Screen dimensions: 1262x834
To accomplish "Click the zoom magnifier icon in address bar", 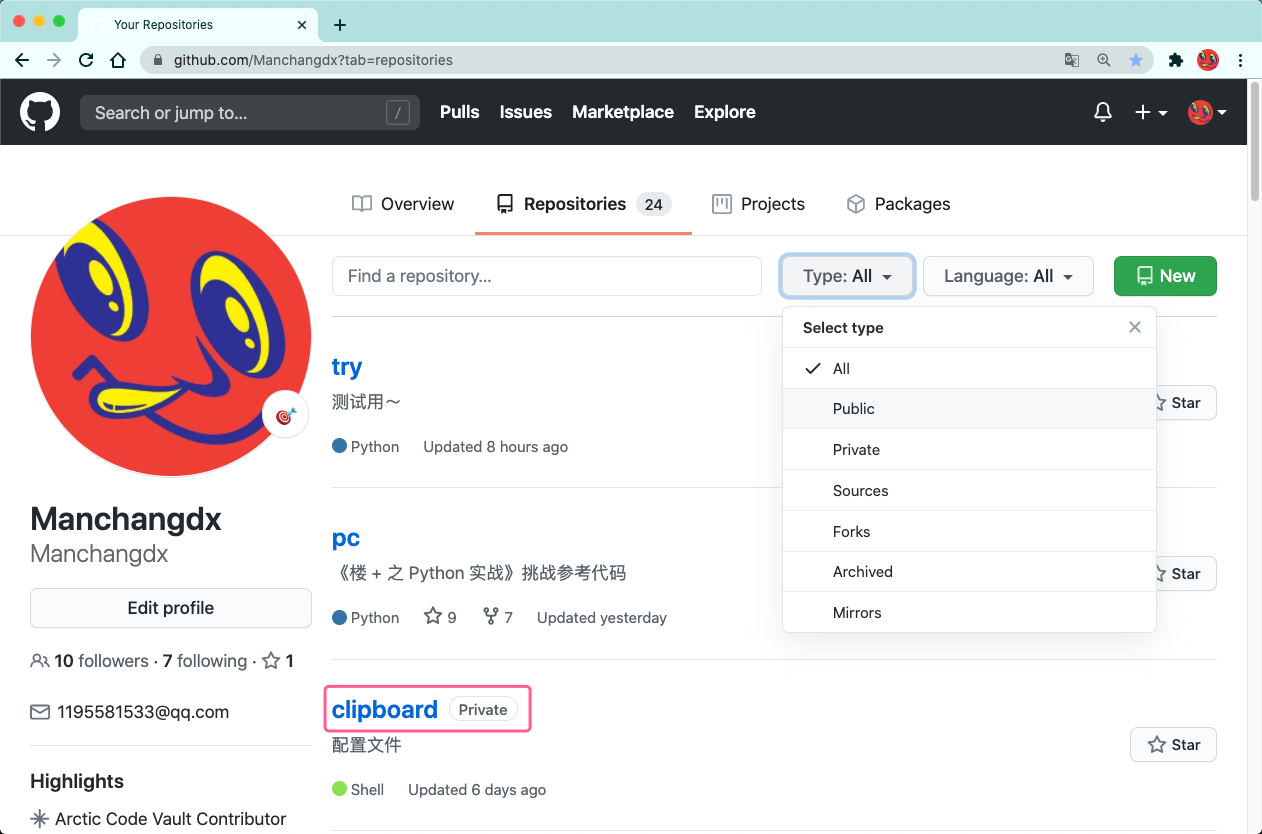I will [x=1104, y=60].
